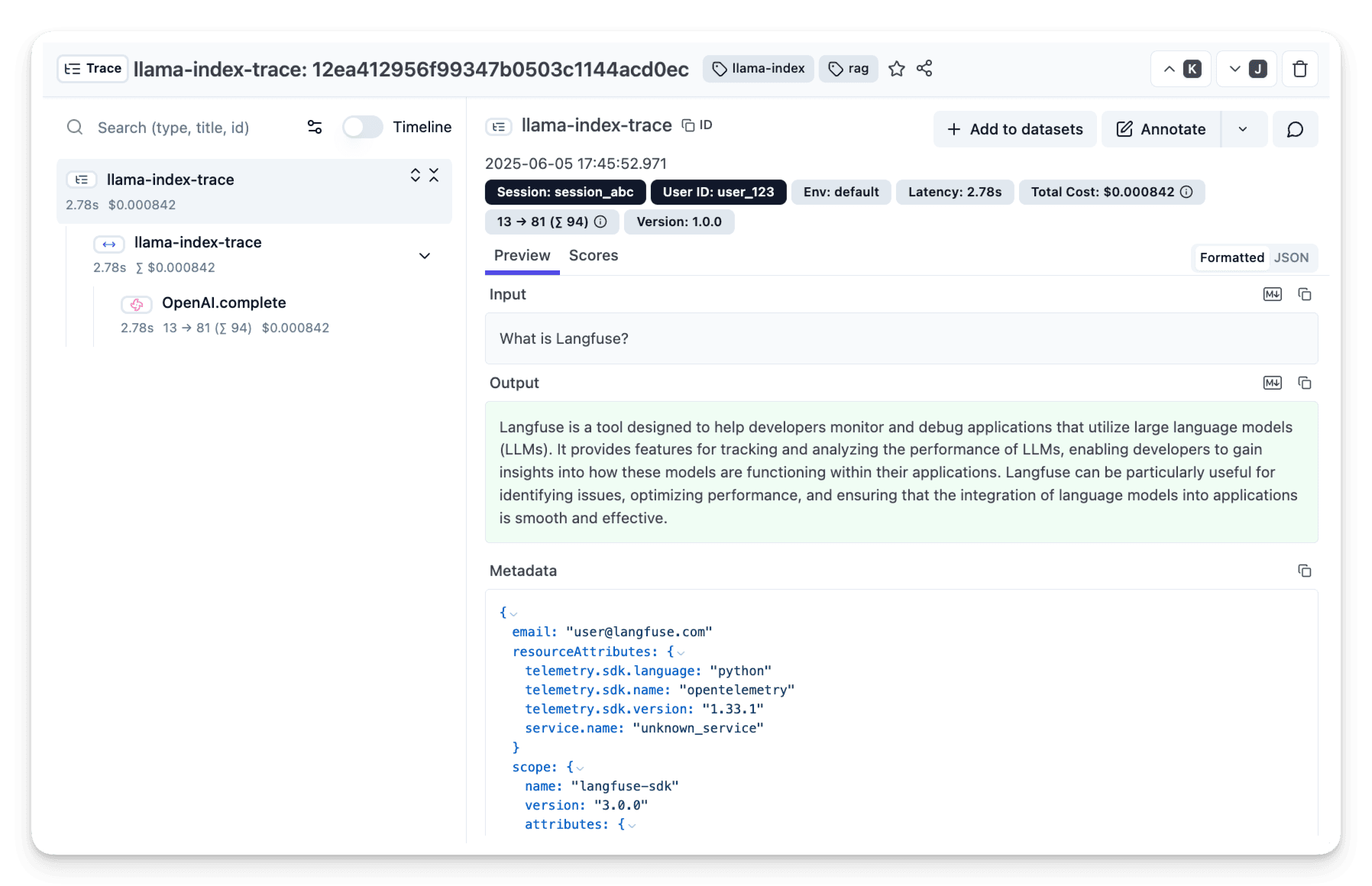Delete trace using the trash icon
The width and height of the screenshot is (1372, 886).
point(1299,70)
